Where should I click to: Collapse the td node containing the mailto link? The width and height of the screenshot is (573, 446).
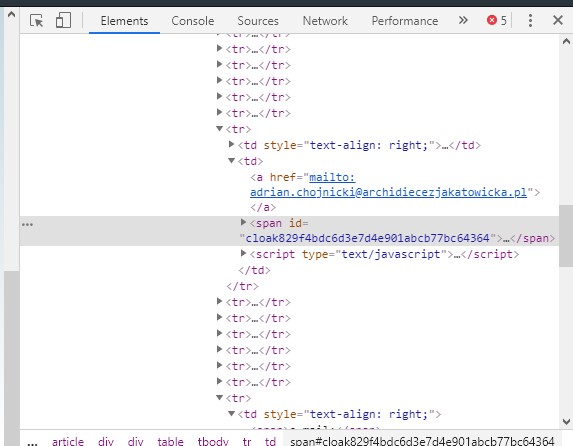(x=231, y=160)
